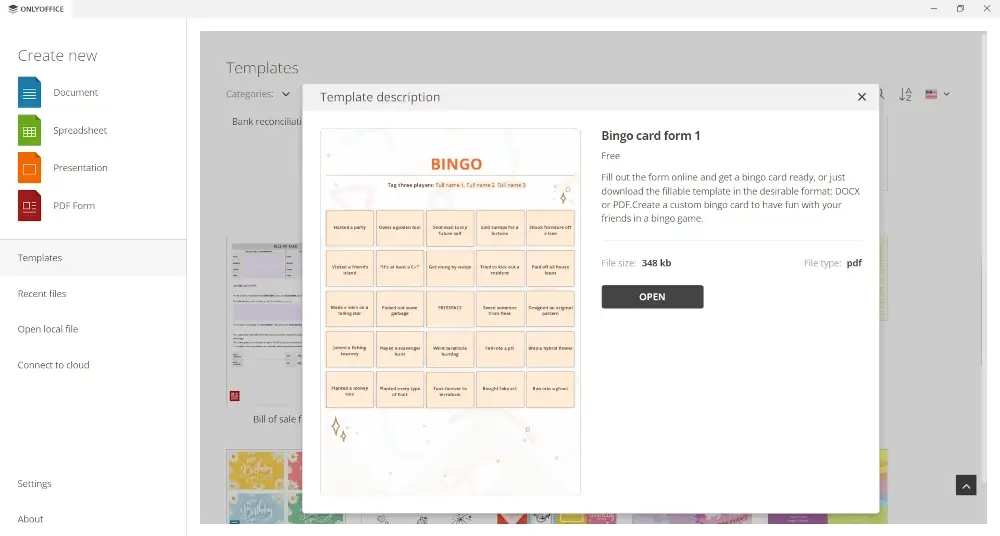Open the language dropdown arrow
This screenshot has width=1000, height=536.
[946, 94]
